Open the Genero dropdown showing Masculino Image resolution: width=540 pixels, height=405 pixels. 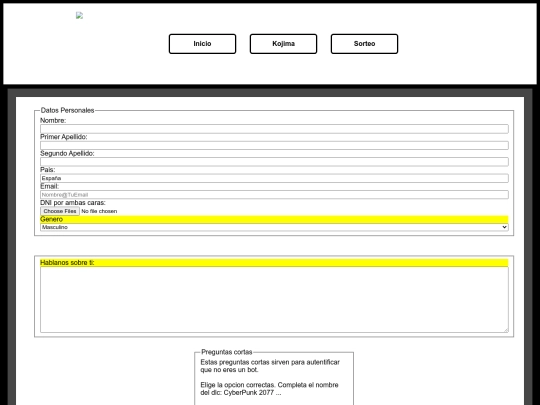point(274,227)
